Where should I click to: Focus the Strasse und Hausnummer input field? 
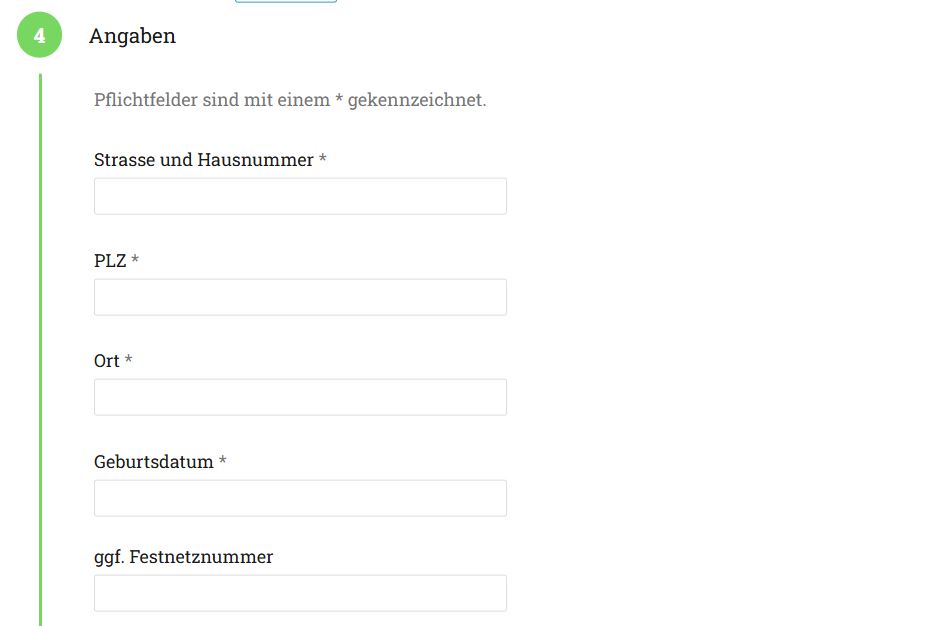tap(300, 196)
